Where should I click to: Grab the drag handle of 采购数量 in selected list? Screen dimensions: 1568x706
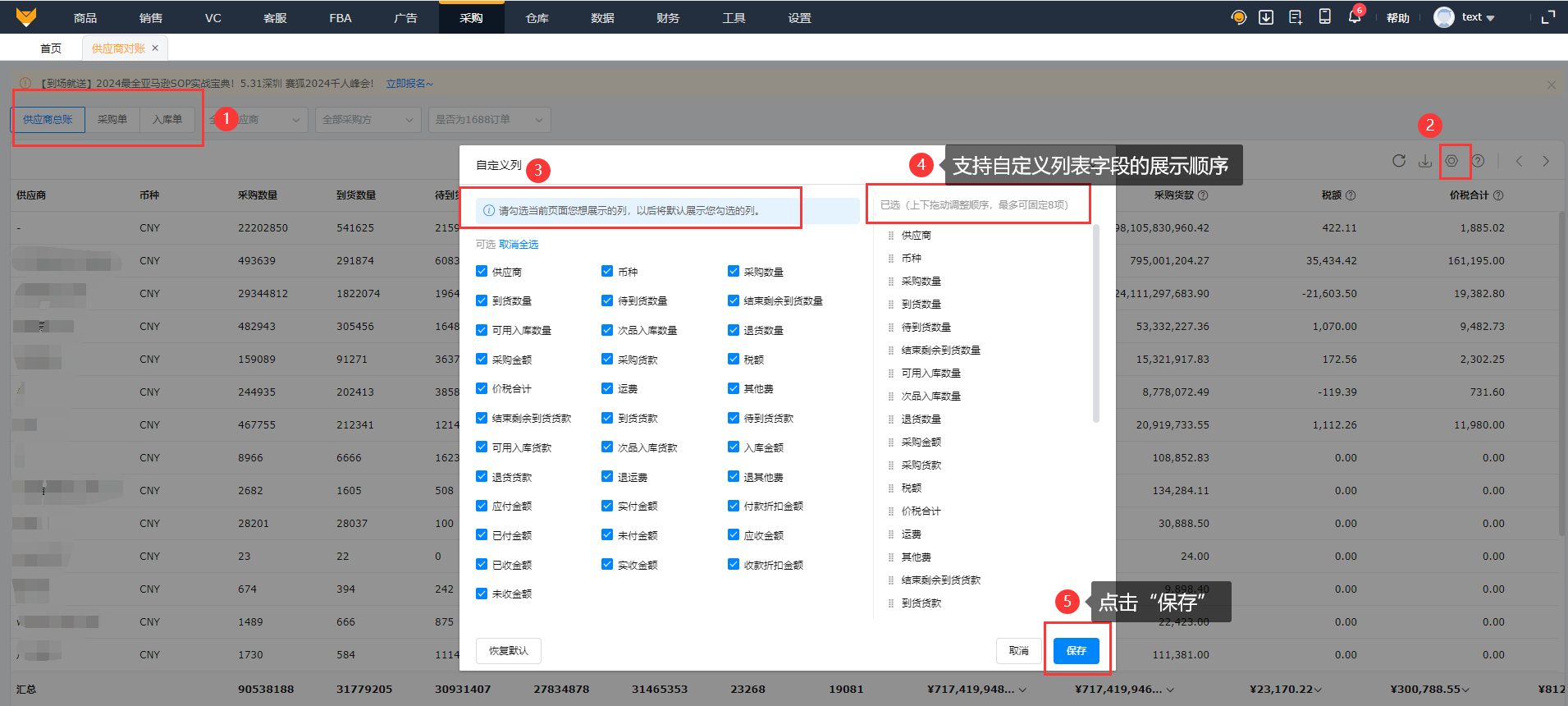coord(891,282)
